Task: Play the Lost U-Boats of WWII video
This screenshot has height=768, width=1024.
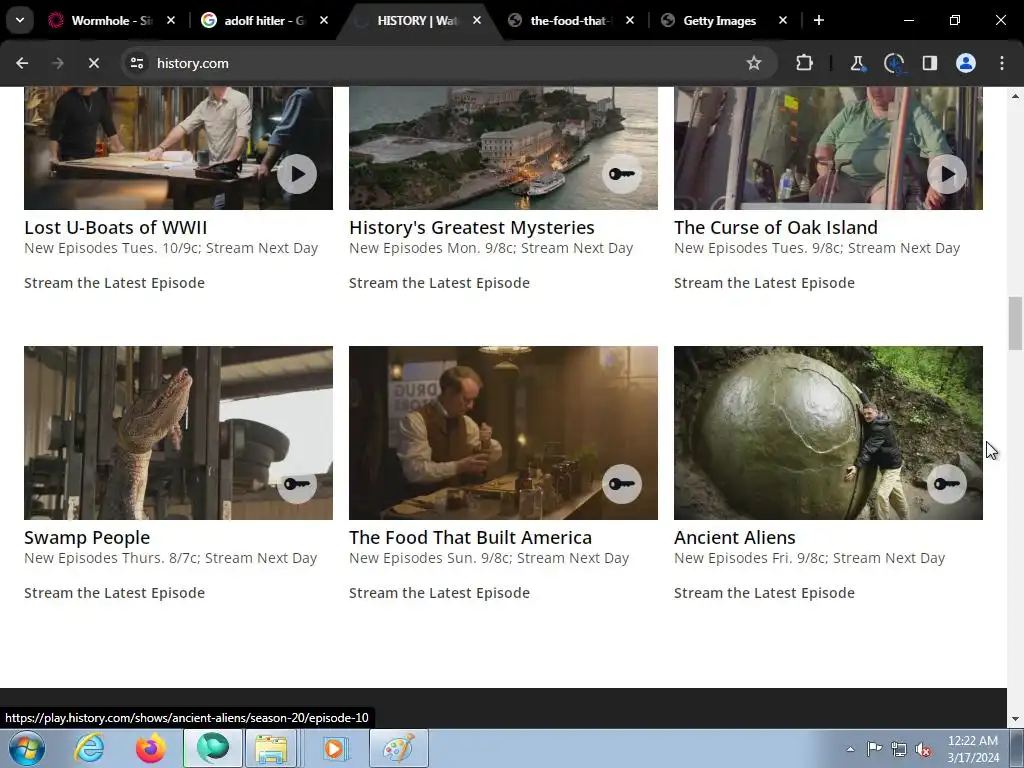Action: (x=296, y=174)
